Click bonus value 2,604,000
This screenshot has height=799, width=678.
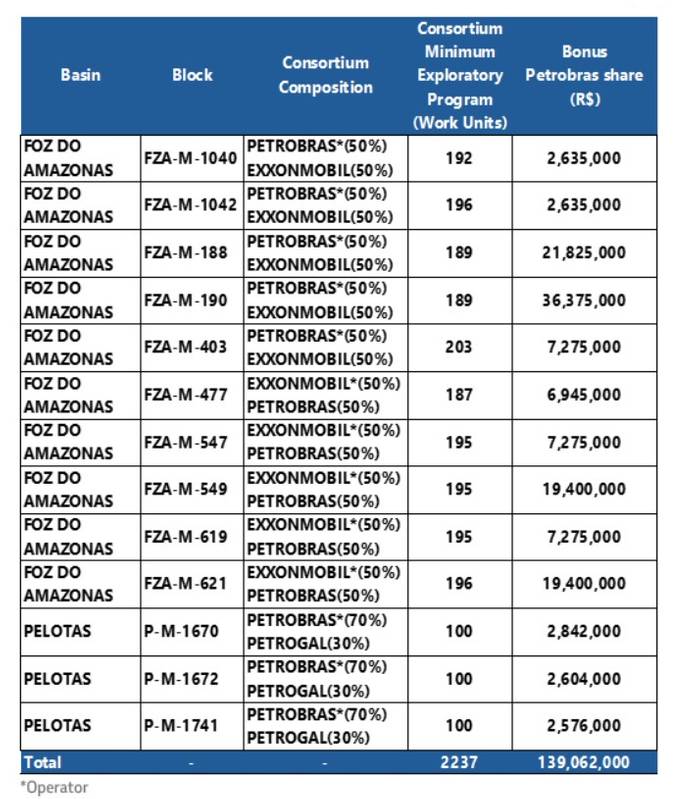pos(584,679)
